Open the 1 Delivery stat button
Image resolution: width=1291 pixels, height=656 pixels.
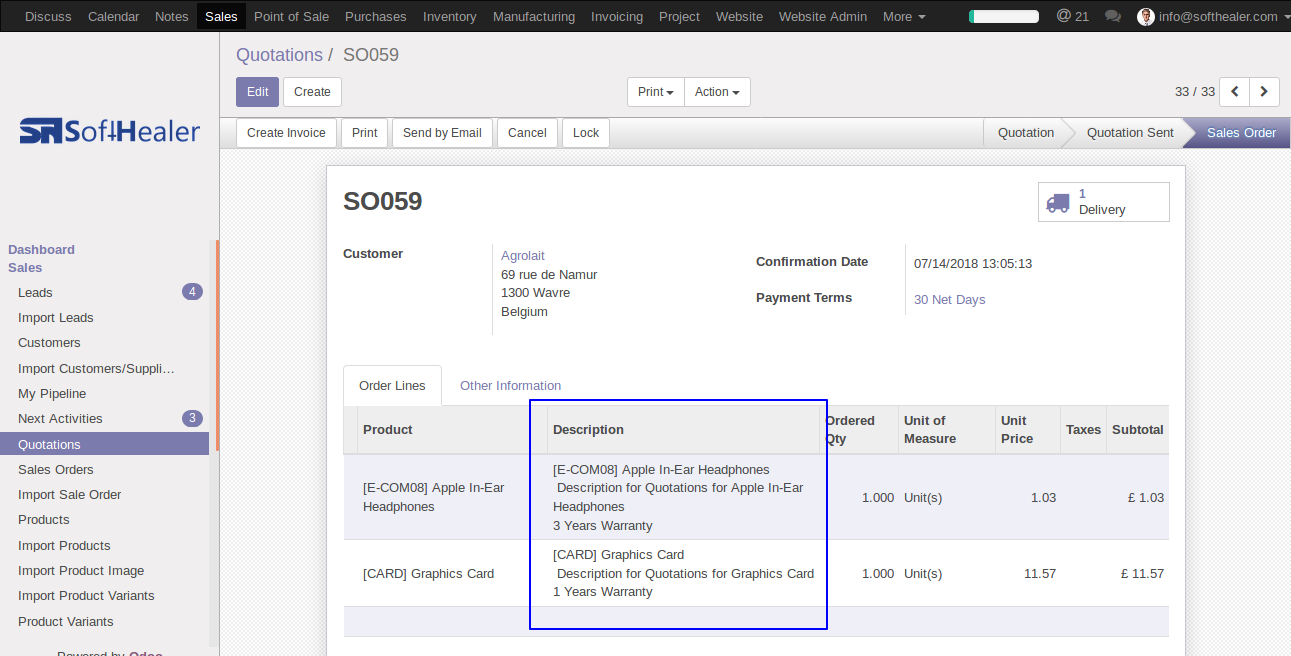pyautogui.click(x=1104, y=202)
